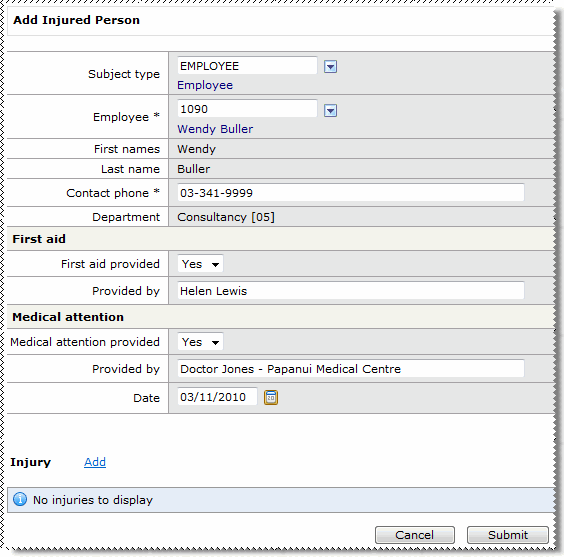Image resolution: width=564 pixels, height=557 pixels.
Task: Focus the Subject type EMPLOYEE field
Action: pos(247,66)
